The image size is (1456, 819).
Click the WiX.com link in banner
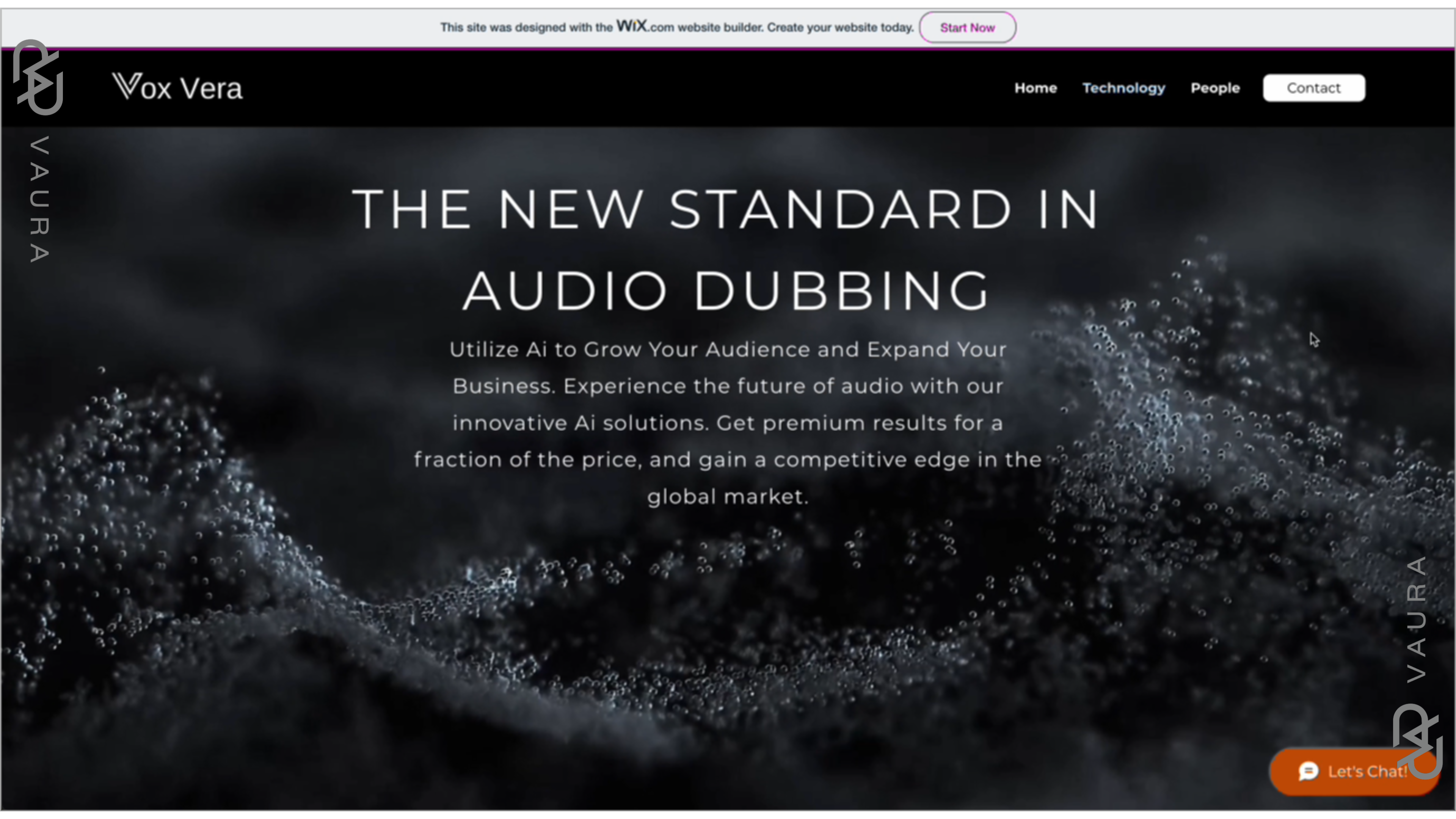point(645,26)
